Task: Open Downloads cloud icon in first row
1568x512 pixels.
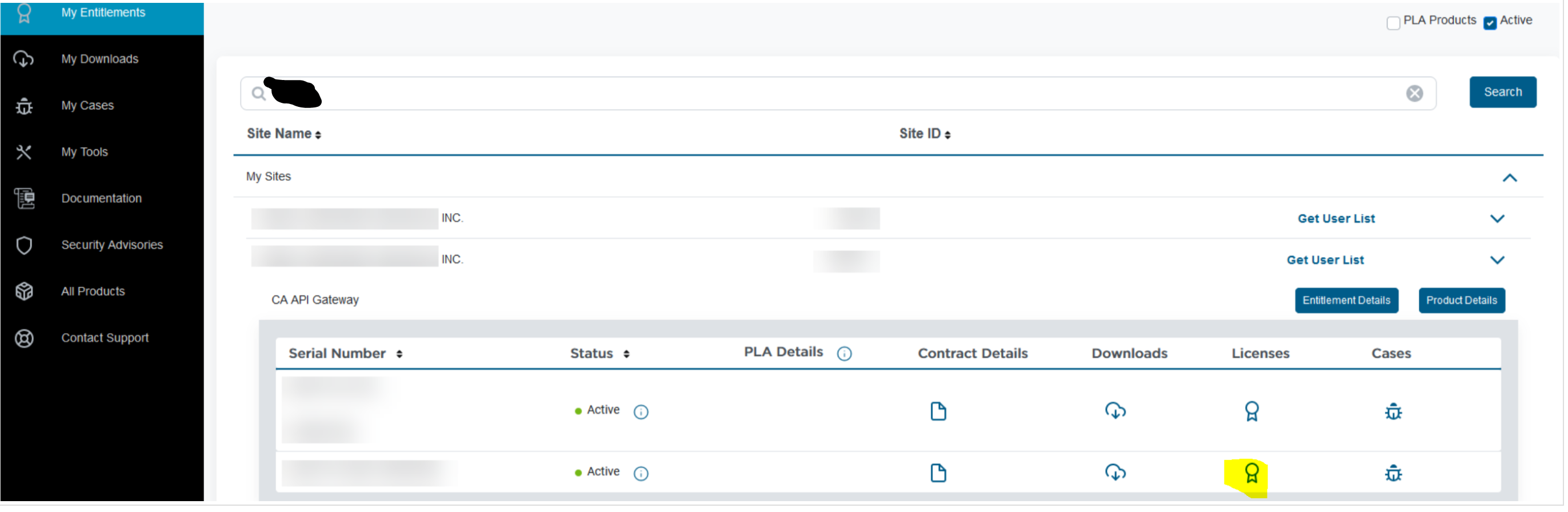Action: pos(1114,411)
